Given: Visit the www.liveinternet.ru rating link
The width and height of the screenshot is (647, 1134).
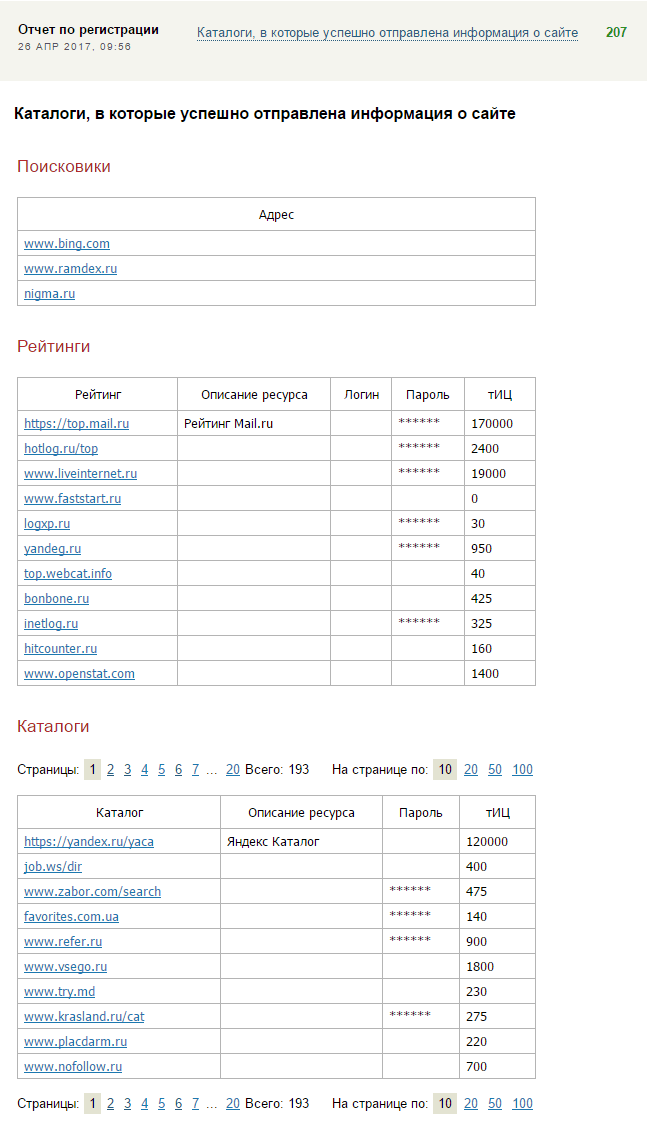Looking at the screenshot, I should click(x=80, y=474).
